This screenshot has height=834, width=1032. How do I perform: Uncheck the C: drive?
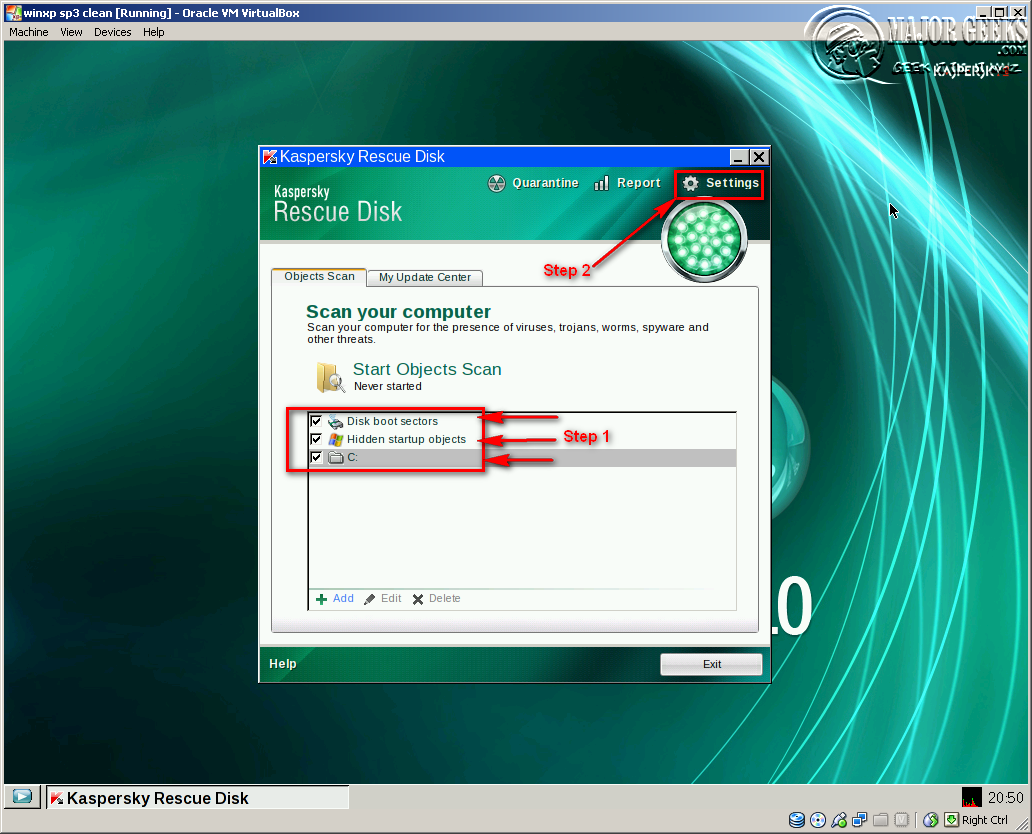coord(317,457)
